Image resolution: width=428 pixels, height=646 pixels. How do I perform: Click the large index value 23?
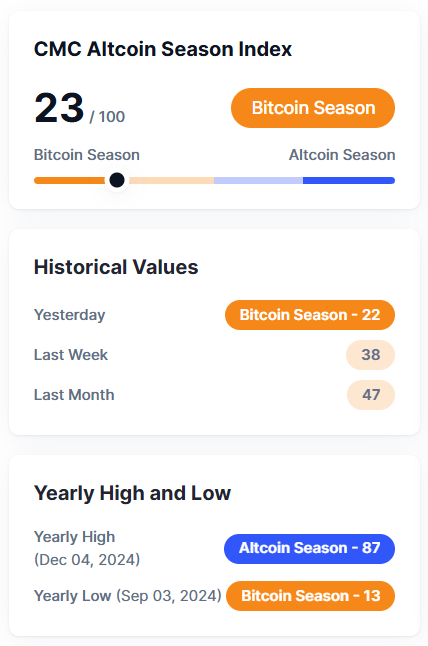[59, 108]
